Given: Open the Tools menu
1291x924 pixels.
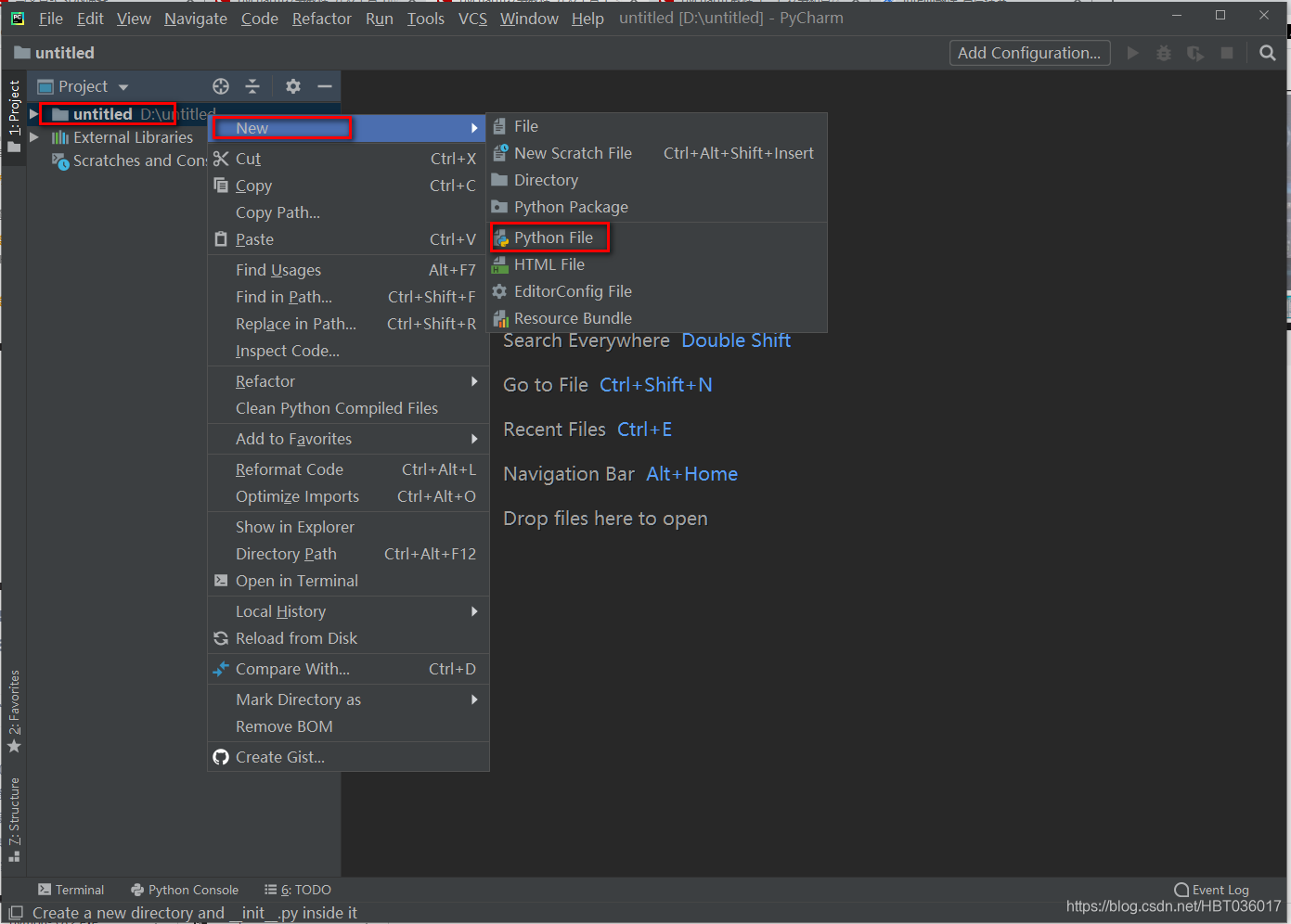Looking at the screenshot, I should (426, 19).
